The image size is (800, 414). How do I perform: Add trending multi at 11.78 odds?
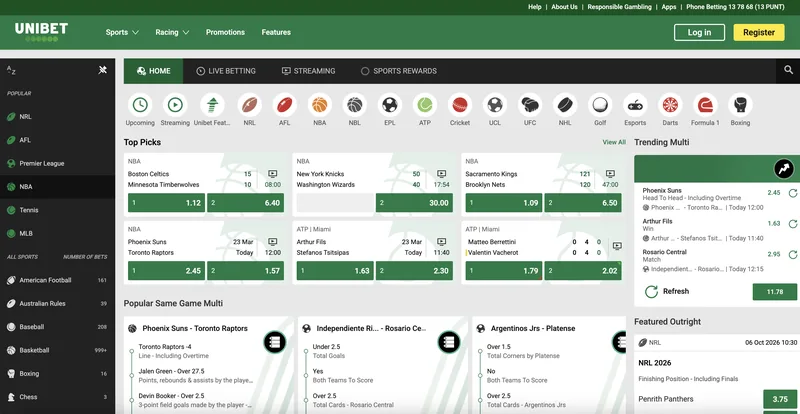point(774,291)
